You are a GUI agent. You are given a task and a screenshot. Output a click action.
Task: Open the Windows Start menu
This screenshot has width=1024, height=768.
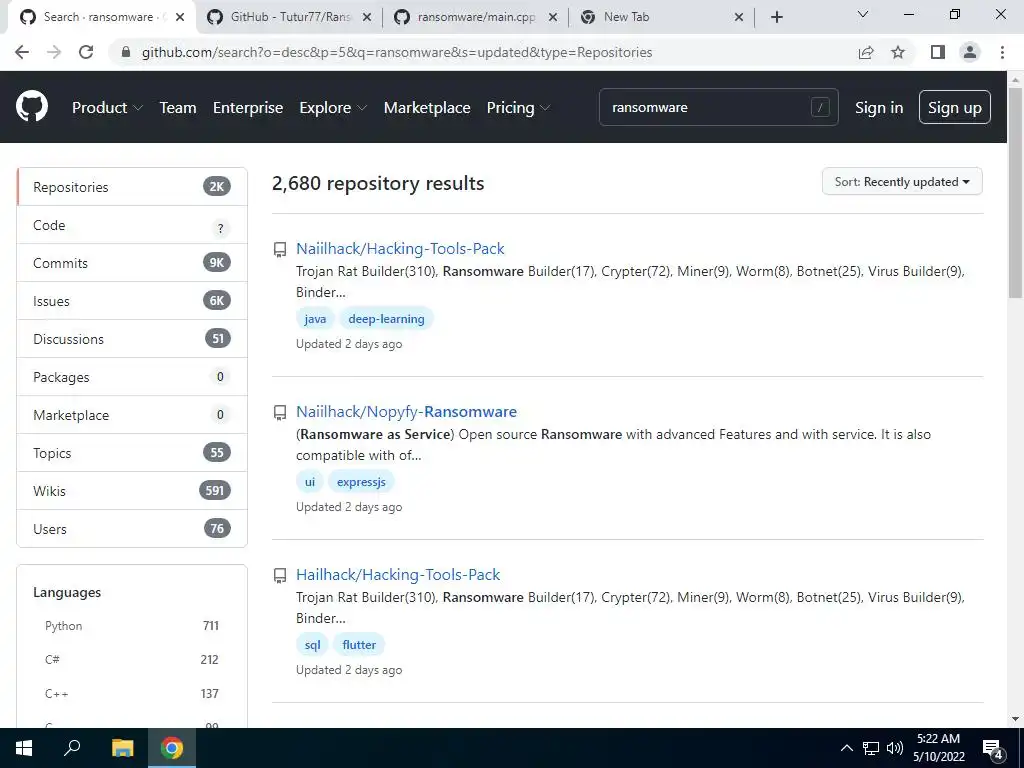pyautogui.click(x=24, y=748)
